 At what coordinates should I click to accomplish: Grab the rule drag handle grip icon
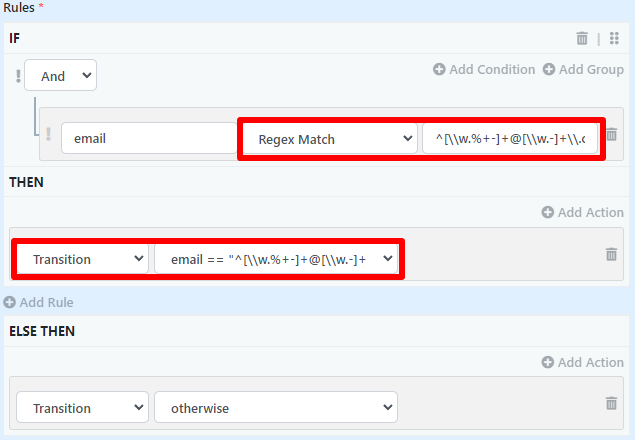point(614,38)
